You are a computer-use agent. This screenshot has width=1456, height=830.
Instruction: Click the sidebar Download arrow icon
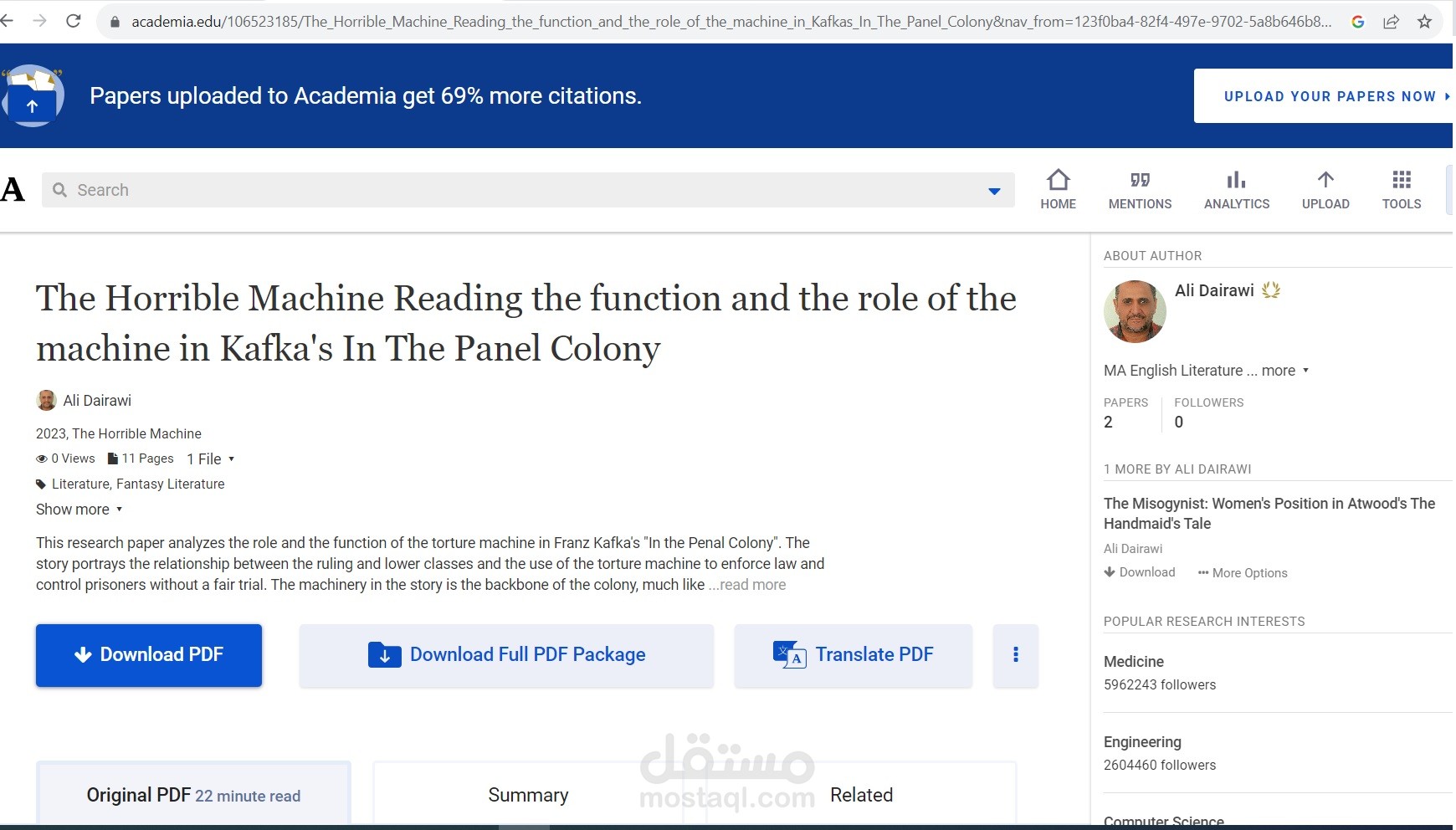point(1110,572)
